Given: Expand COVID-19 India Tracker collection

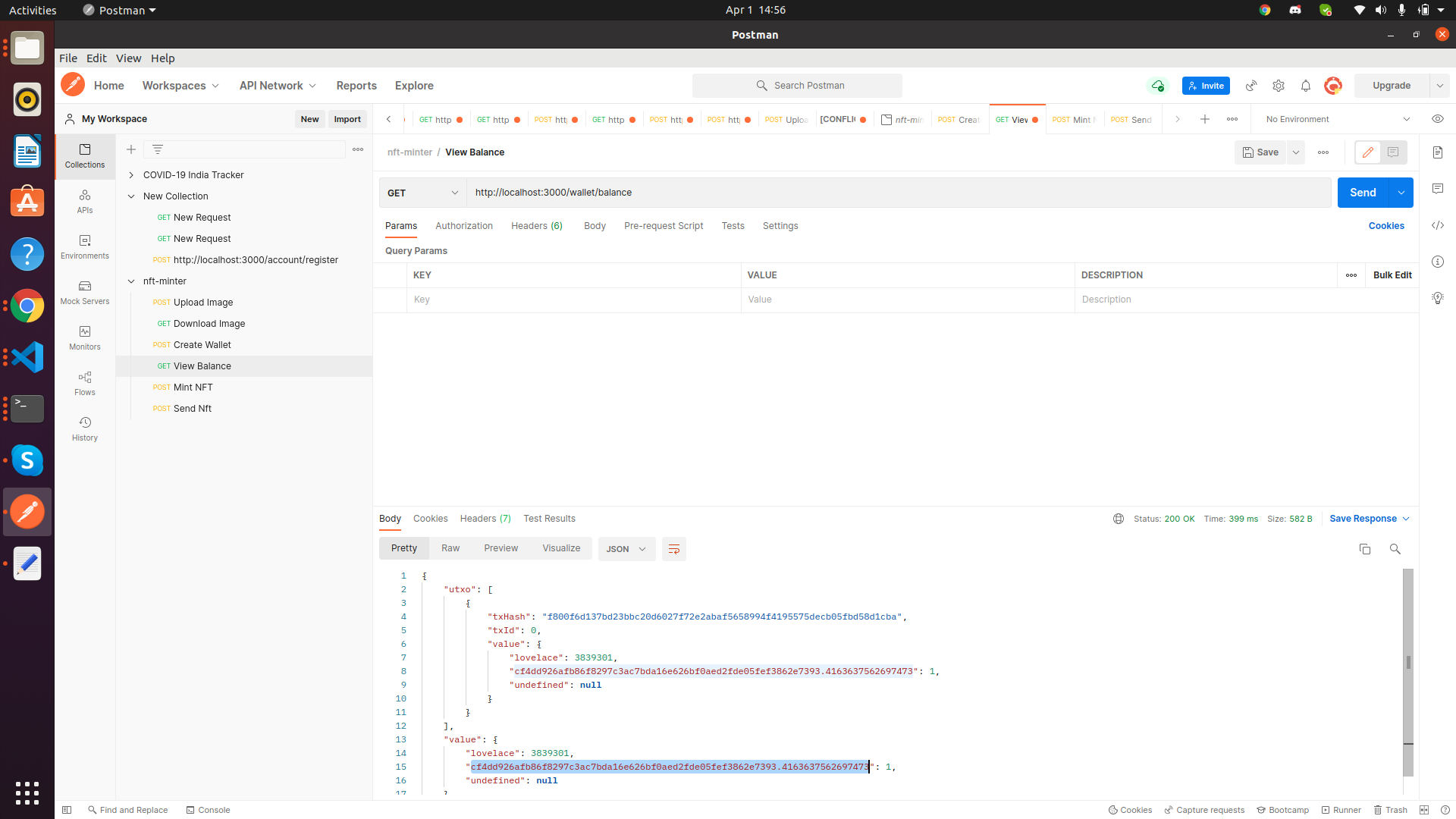Looking at the screenshot, I should (131, 175).
